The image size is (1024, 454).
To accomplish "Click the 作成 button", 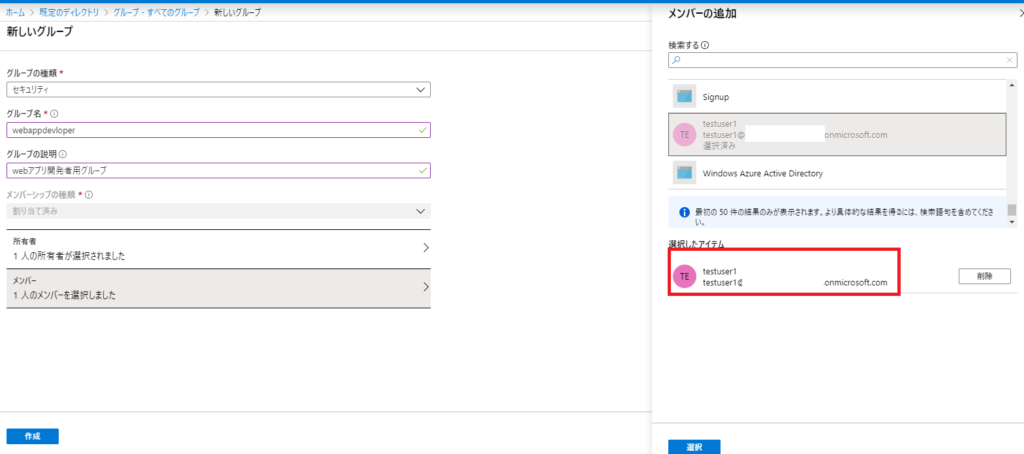I will 33,436.
